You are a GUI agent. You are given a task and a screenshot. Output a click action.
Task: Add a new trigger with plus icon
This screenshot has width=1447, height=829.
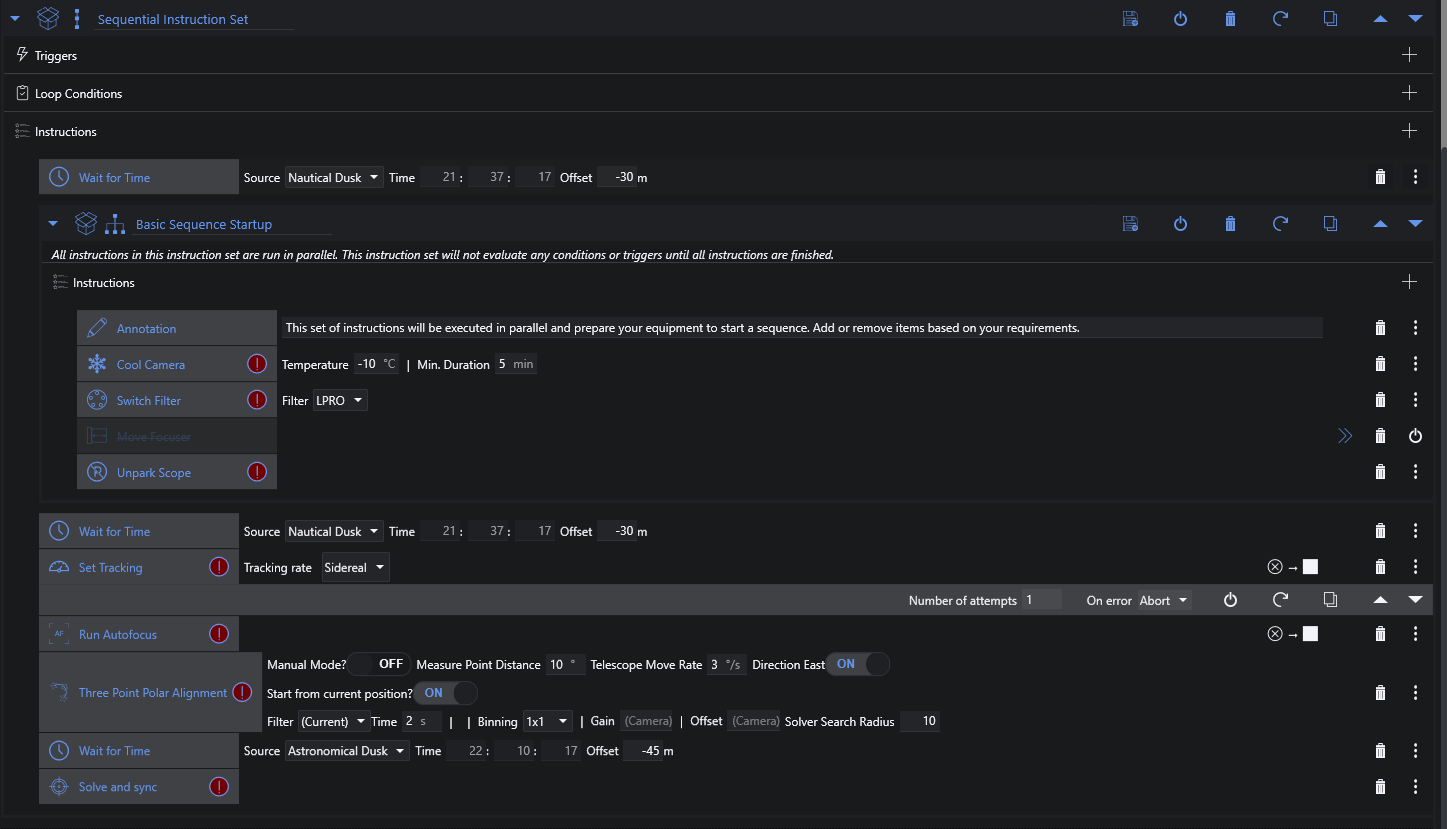point(1409,55)
